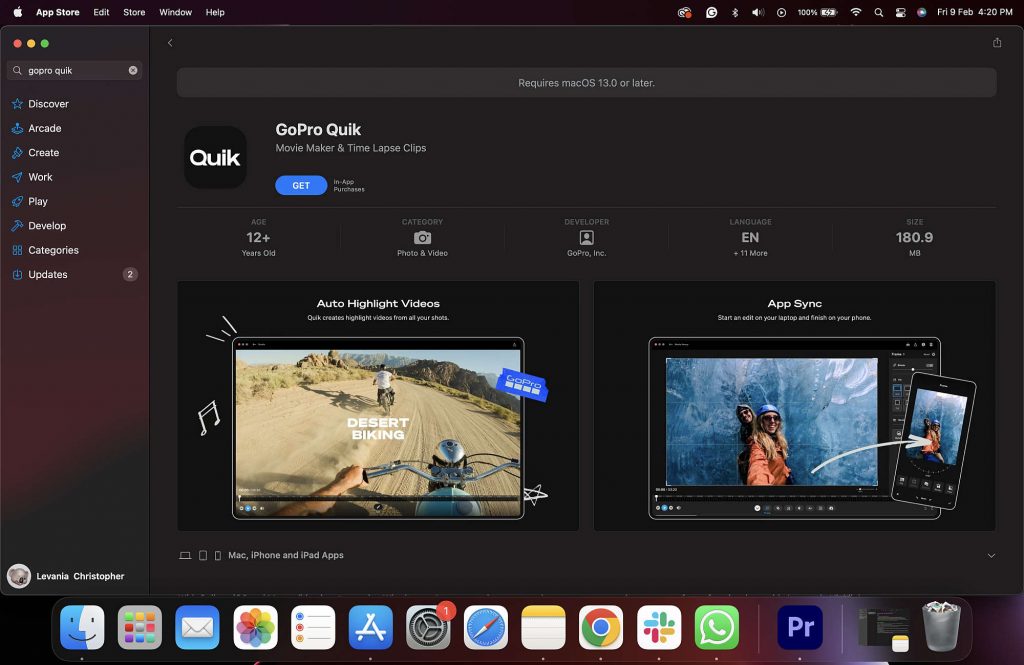The width and height of the screenshot is (1024, 665).
Task: Click the Wi-Fi status icon
Action: (x=856, y=12)
